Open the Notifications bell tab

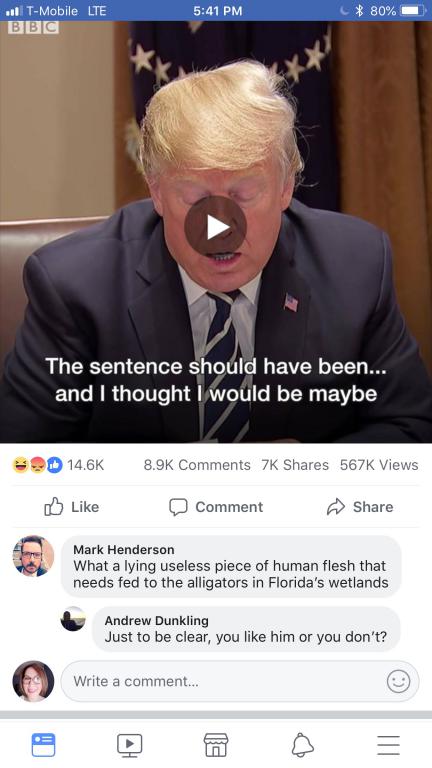coord(302,745)
